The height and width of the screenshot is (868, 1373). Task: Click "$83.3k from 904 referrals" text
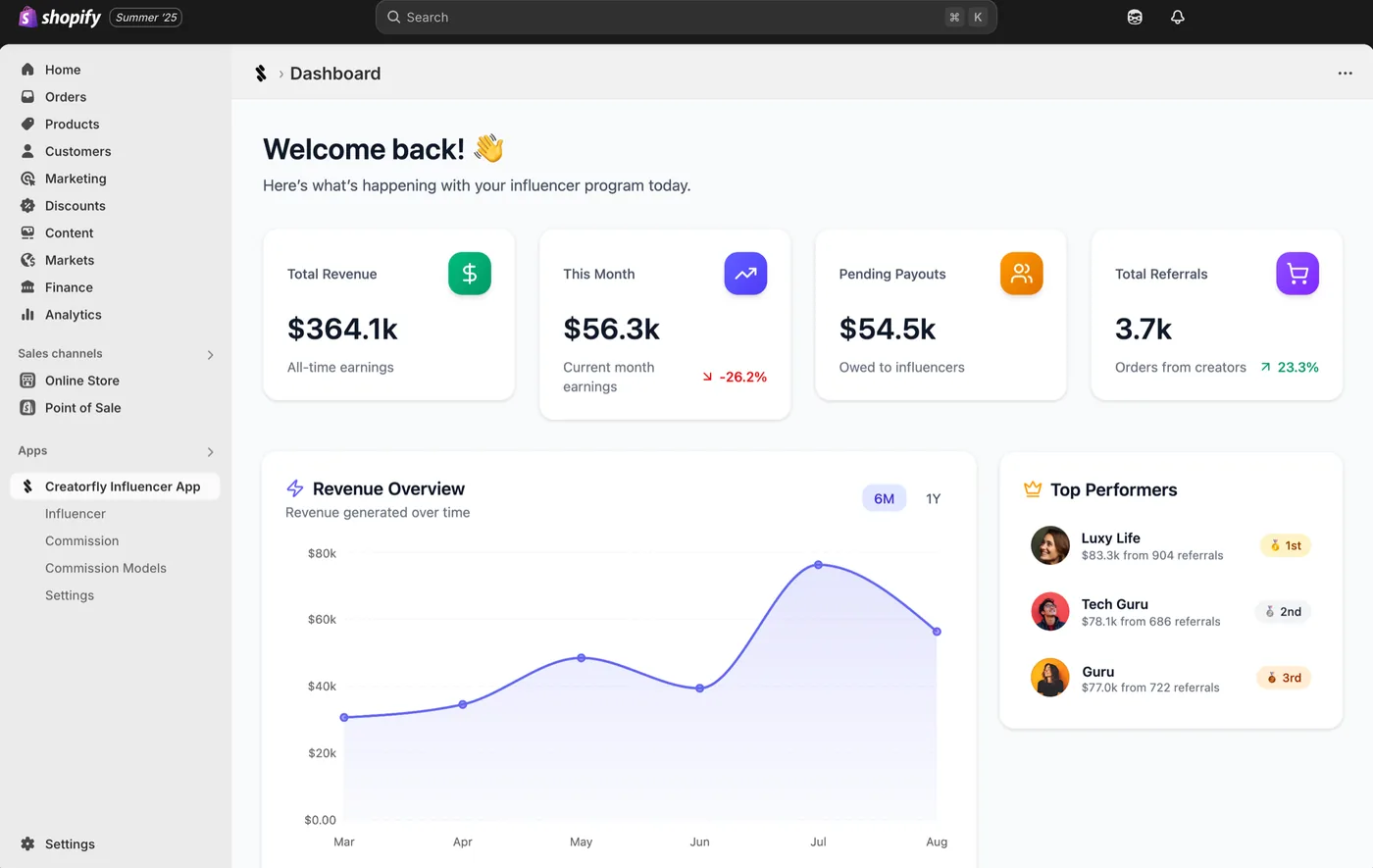tap(1152, 555)
